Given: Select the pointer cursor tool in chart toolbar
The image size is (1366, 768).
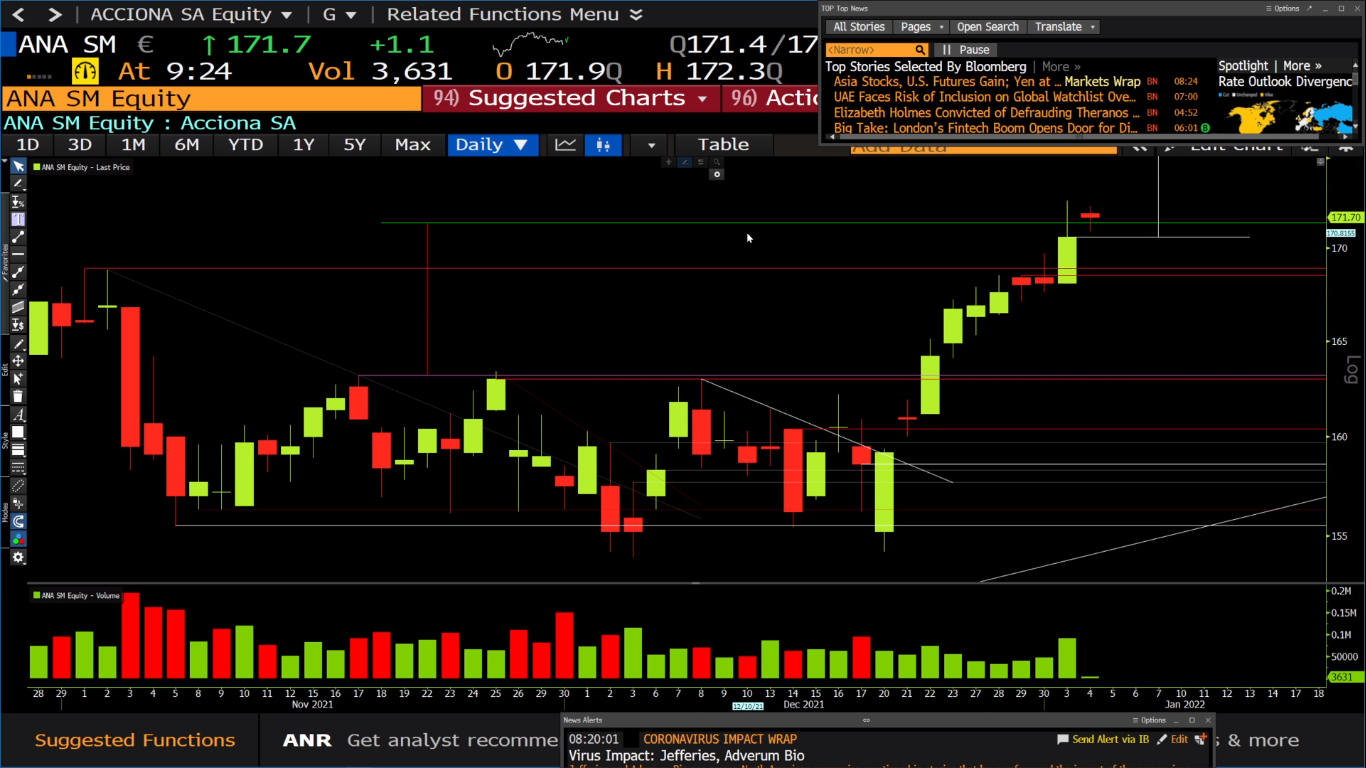Looking at the screenshot, I should (x=18, y=167).
